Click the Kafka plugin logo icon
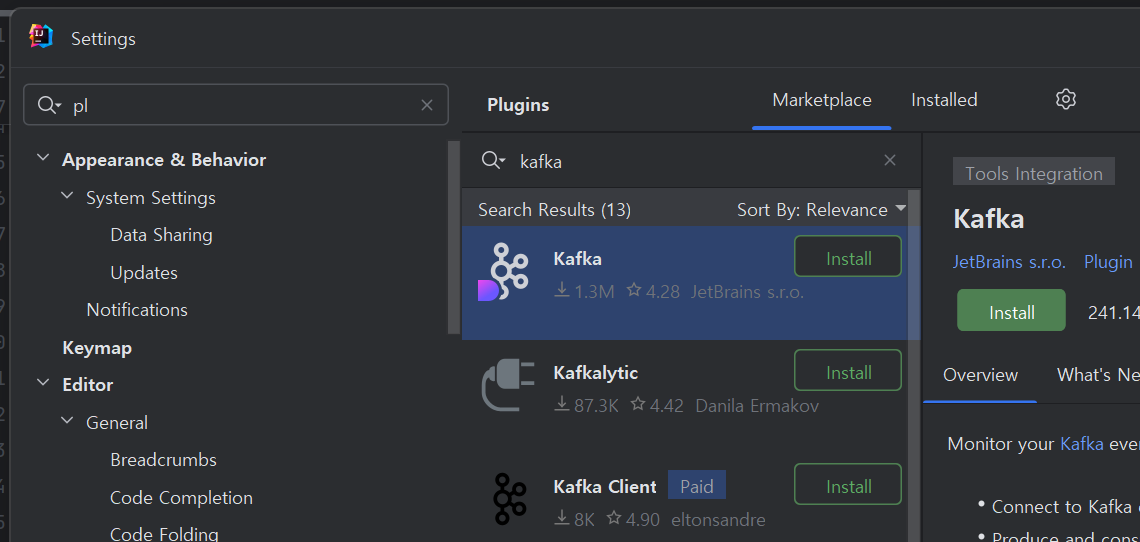 point(504,273)
